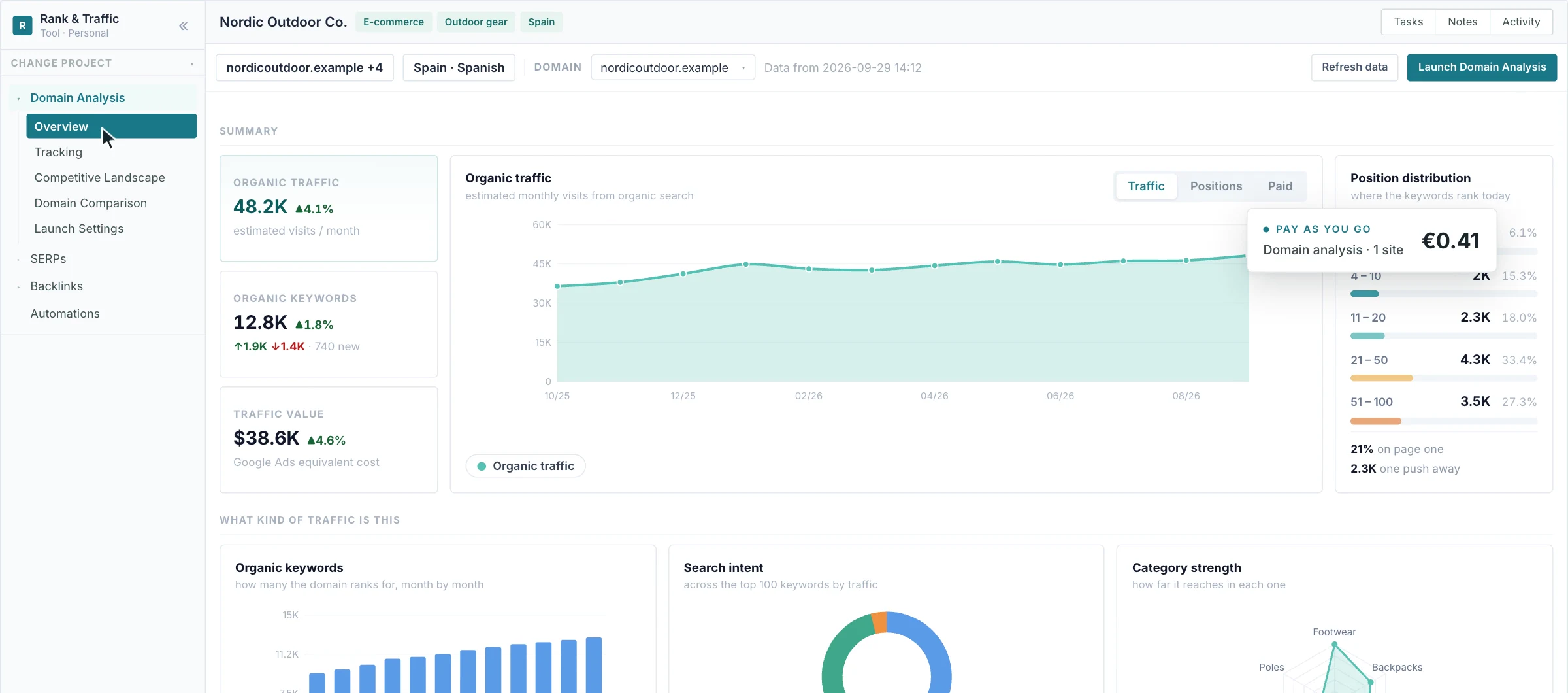Open the domain dropdown nordicoutdoor.example

coord(673,67)
